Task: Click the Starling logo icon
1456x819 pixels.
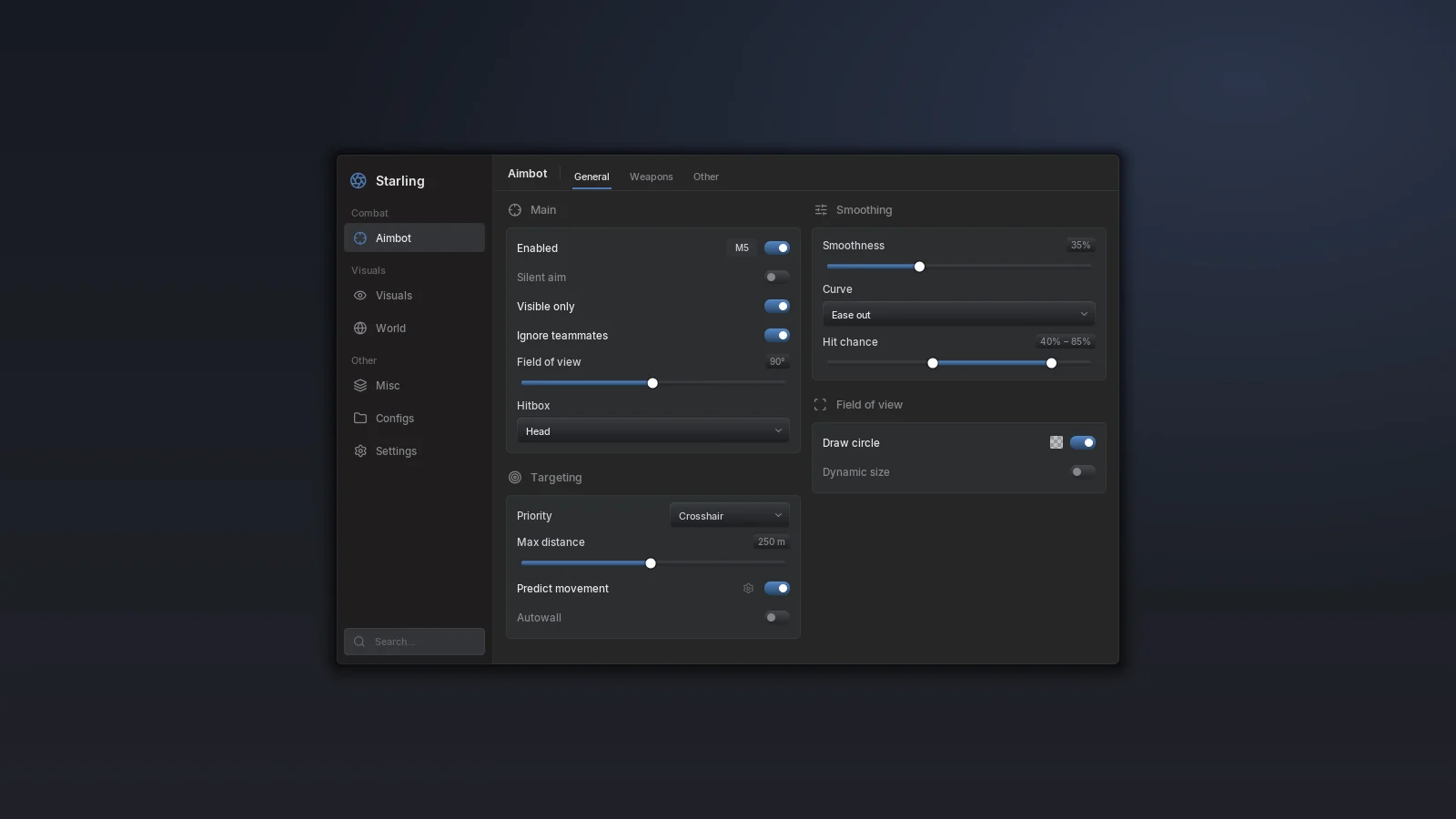Action: tap(359, 181)
